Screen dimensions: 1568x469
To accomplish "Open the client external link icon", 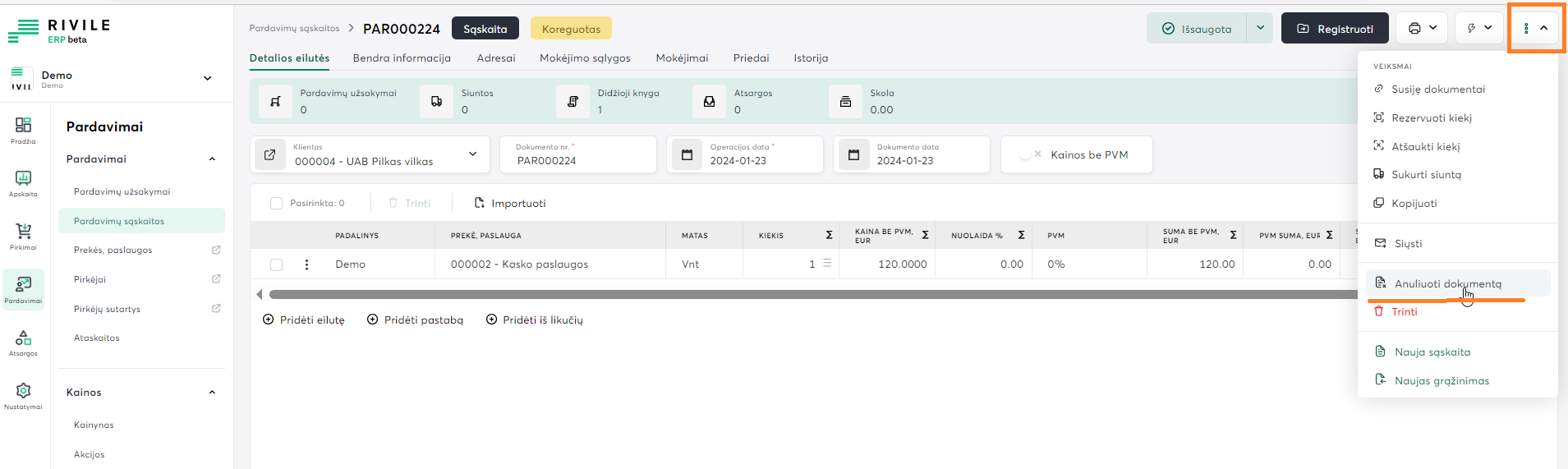I will 269,154.
